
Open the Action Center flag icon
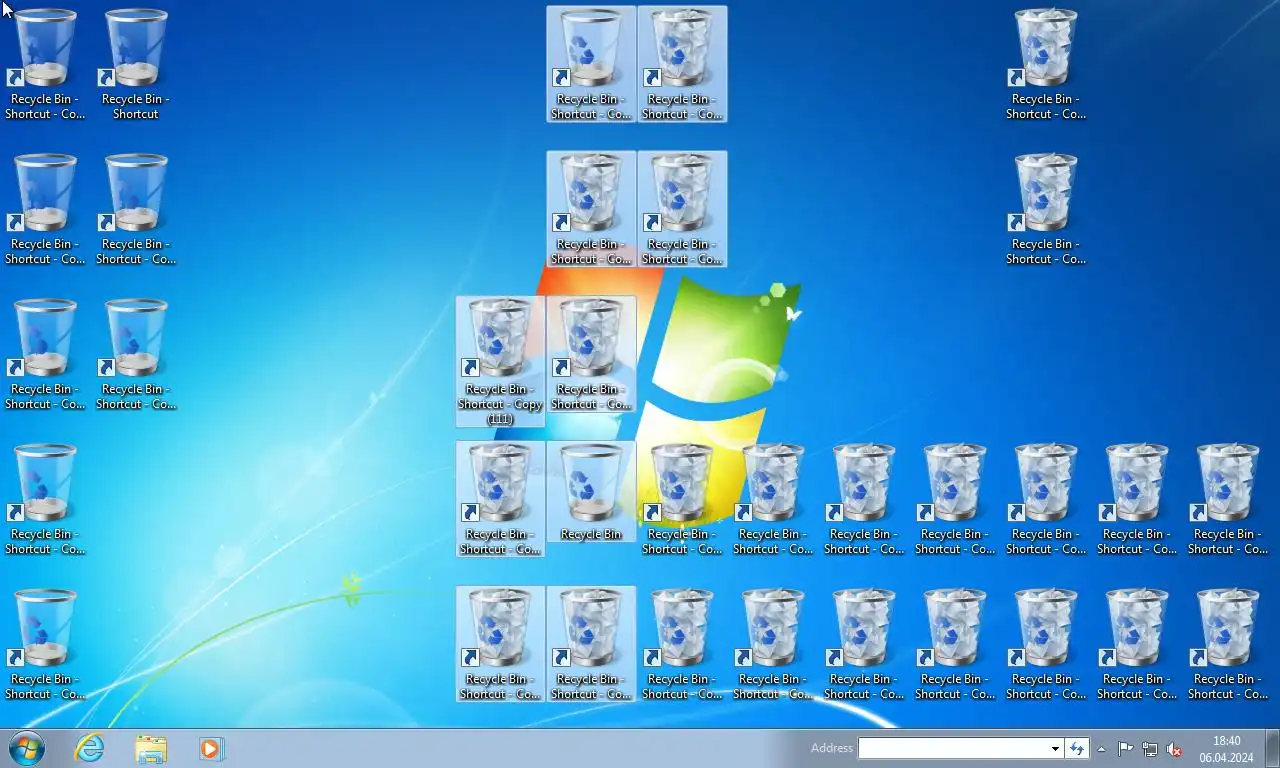point(1125,749)
